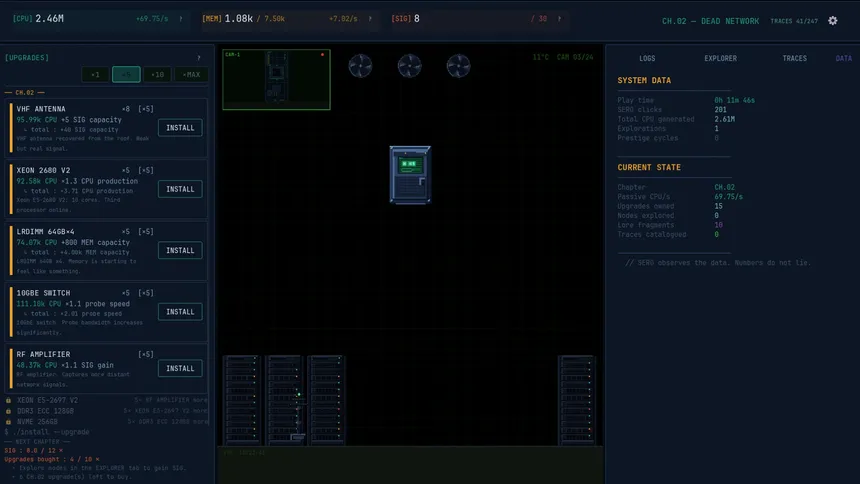The width and height of the screenshot is (860, 484).
Task: Click the LRDIMM 64GB×4 upgrade title
Action: [46, 232]
